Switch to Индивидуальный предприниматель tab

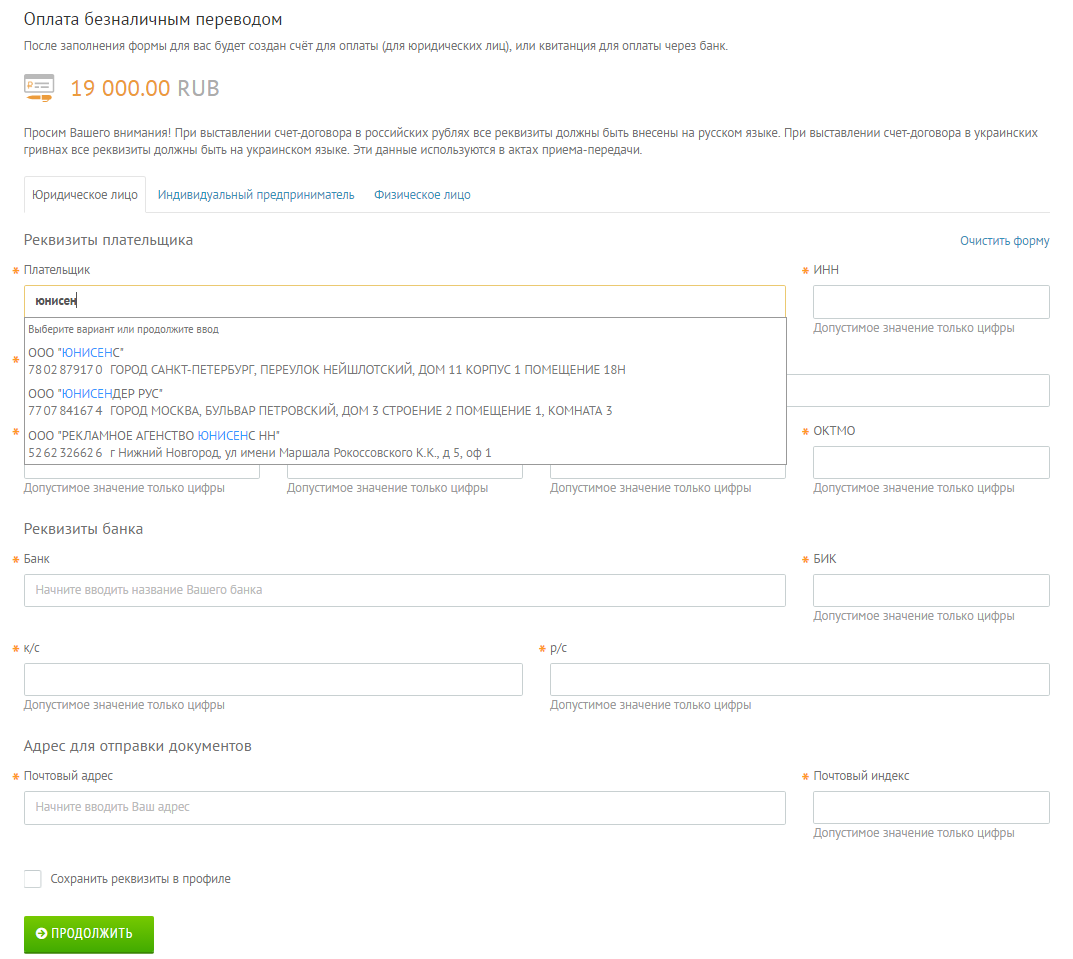256,195
